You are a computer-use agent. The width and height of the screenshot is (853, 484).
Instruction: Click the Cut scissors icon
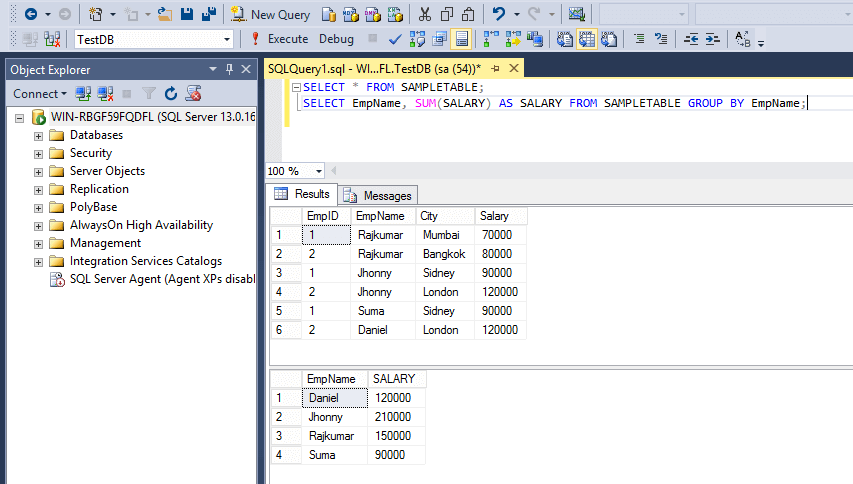coord(424,14)
